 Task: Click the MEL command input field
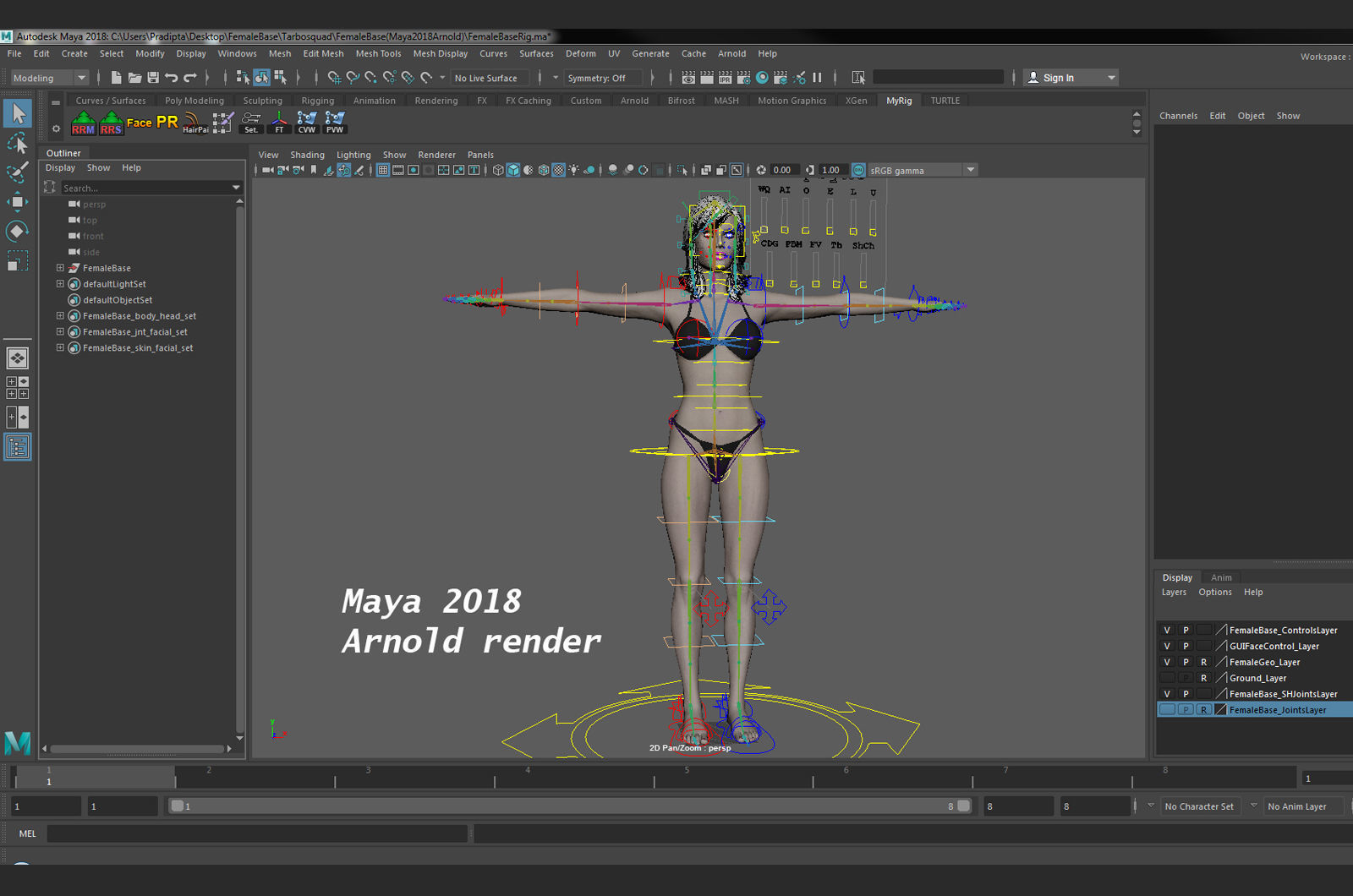pos(257,833)
